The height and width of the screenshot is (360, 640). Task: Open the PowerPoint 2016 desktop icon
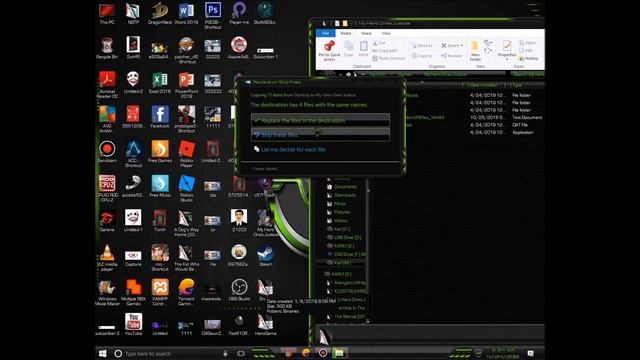pos(186,84)
